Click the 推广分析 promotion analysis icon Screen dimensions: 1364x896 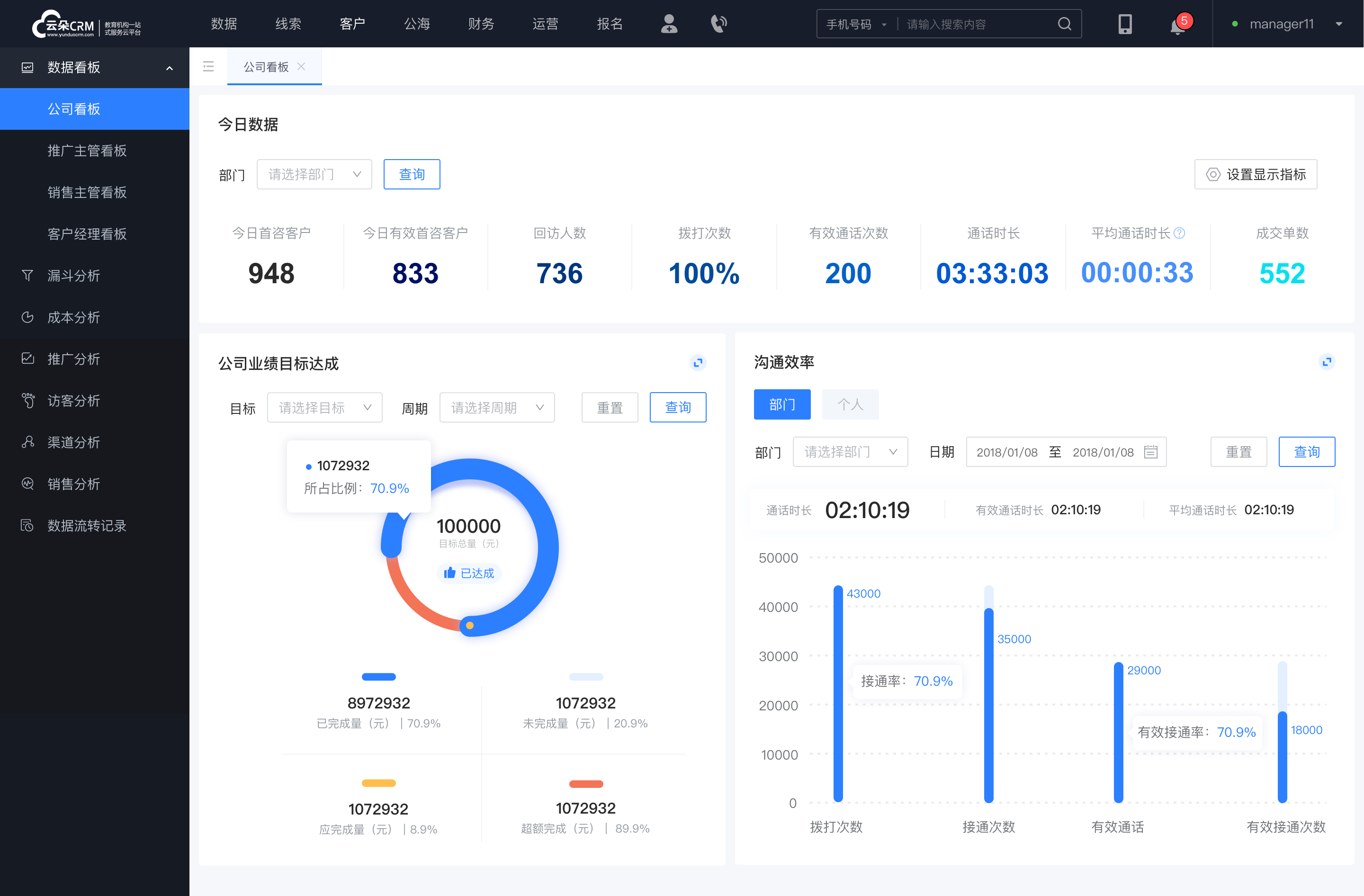(28, 358)
